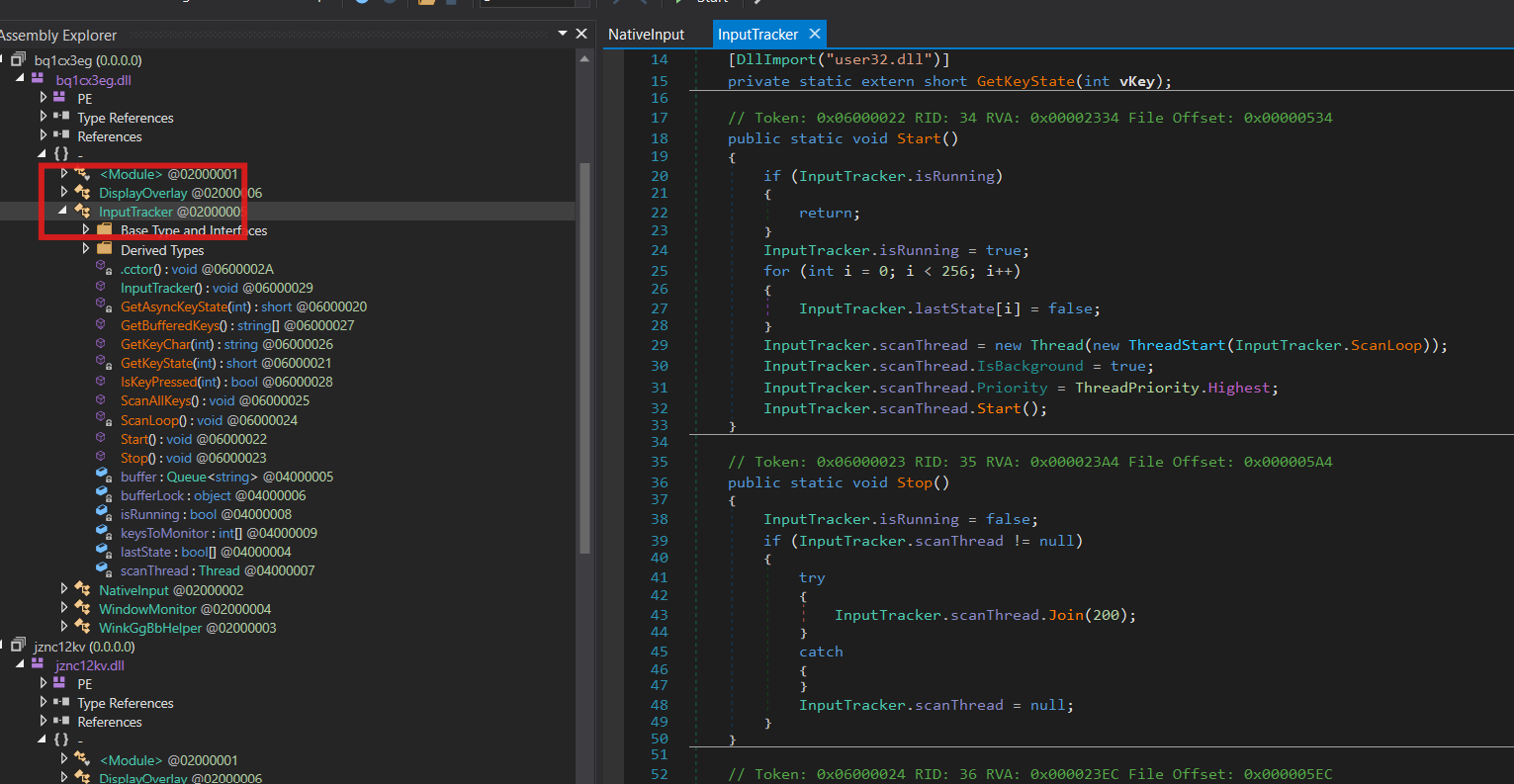
Task: Click the jznc12kv.dll module icon
Action: tap(39, 664)
